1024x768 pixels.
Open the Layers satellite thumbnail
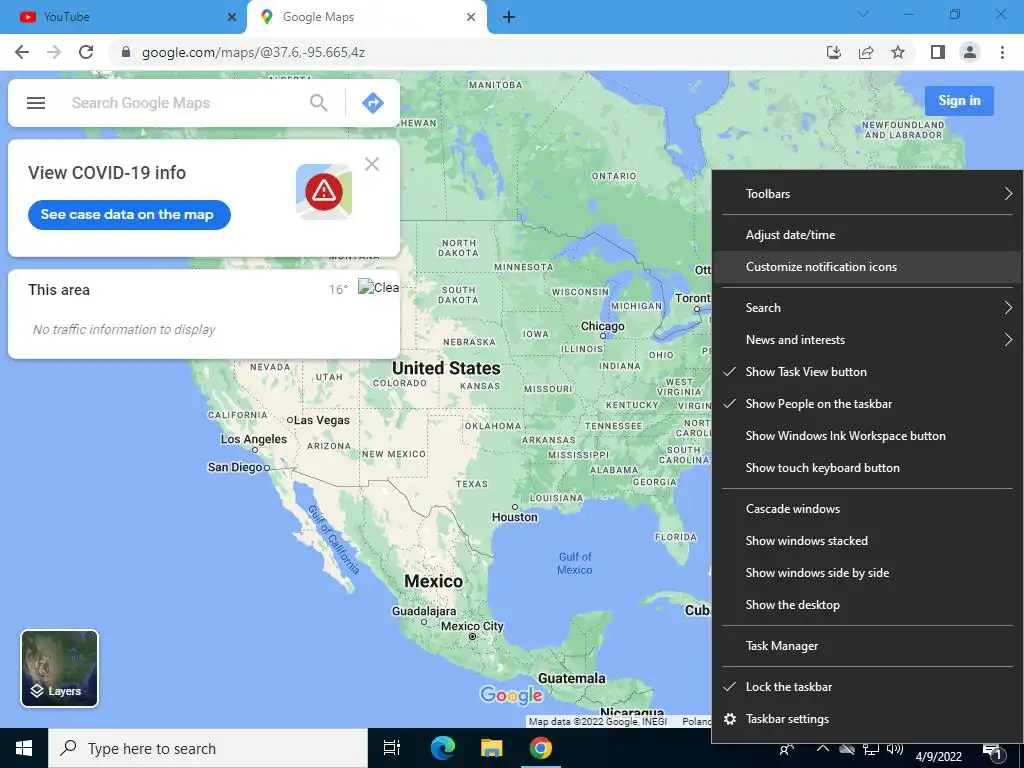[x=59, y=669]
